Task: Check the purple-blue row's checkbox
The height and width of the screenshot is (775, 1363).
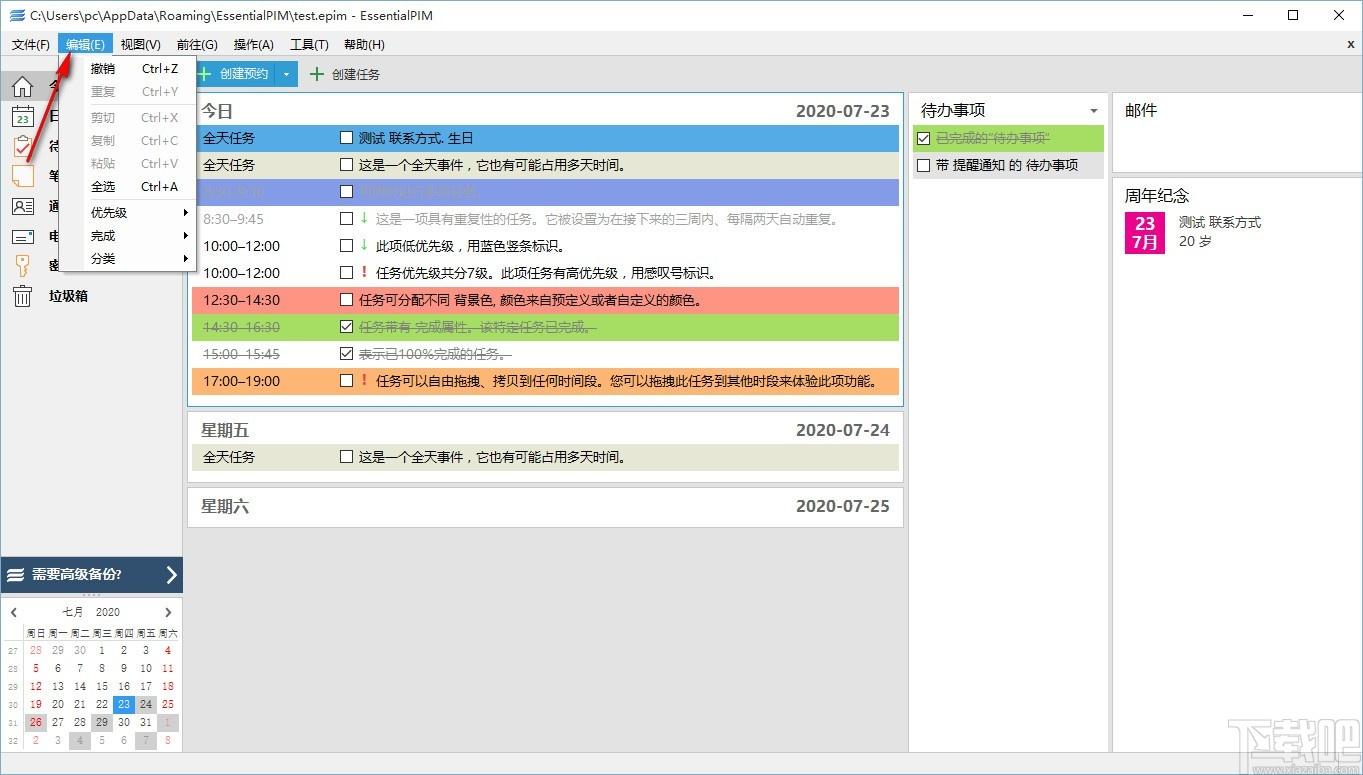Action: [x=346, y=191]
